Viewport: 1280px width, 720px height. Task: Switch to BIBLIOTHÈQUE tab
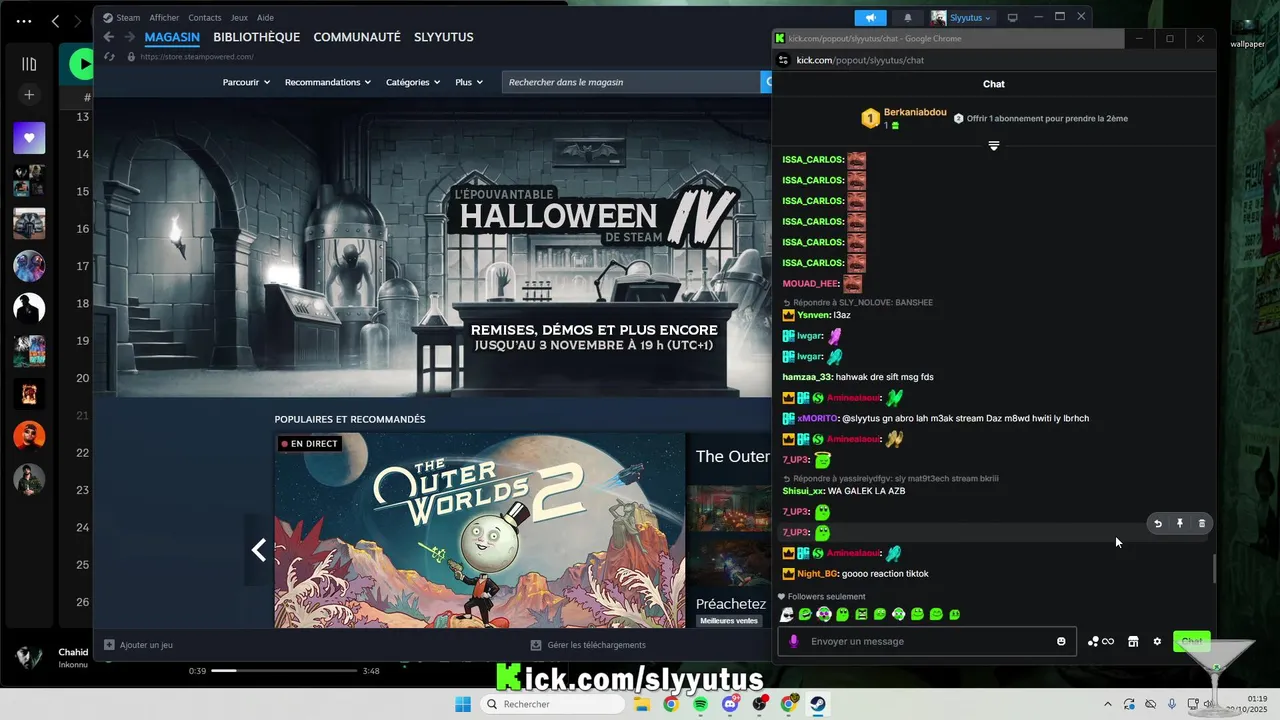(256, 37)
